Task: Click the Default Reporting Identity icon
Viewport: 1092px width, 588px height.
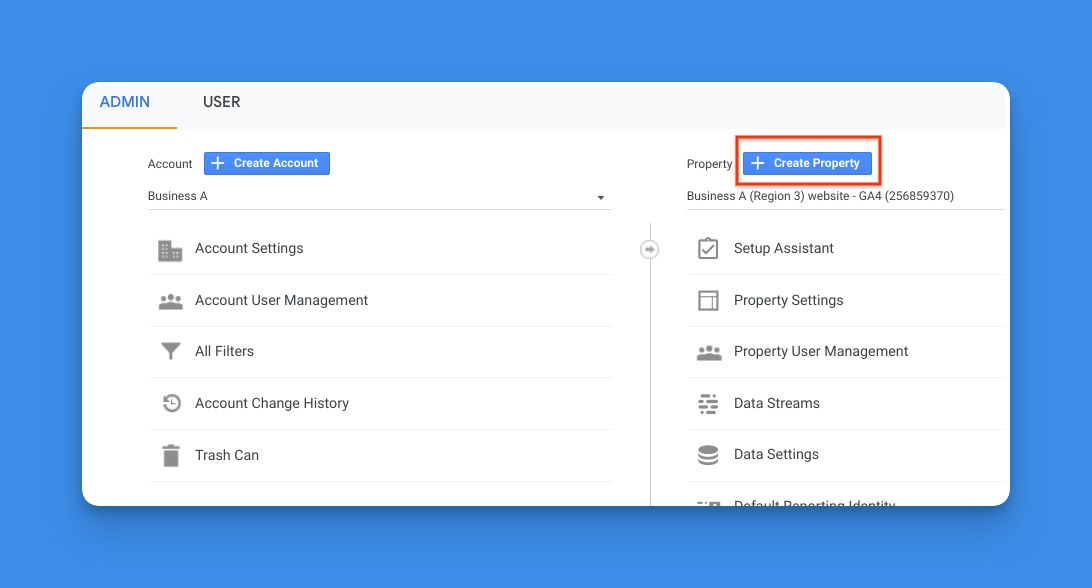Action: pos(708,502)
